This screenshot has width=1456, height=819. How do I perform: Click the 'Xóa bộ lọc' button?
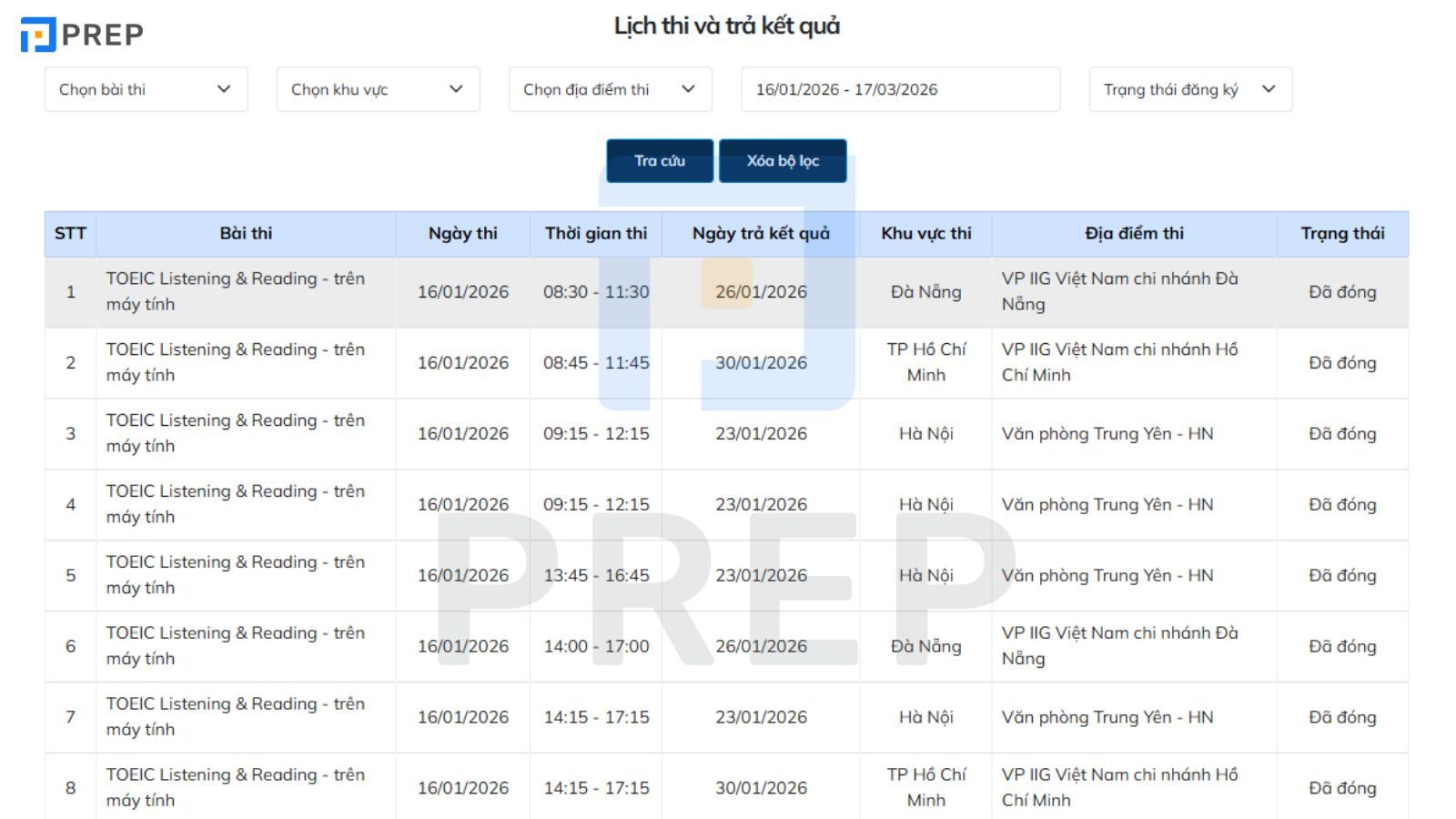pos(783,161)
